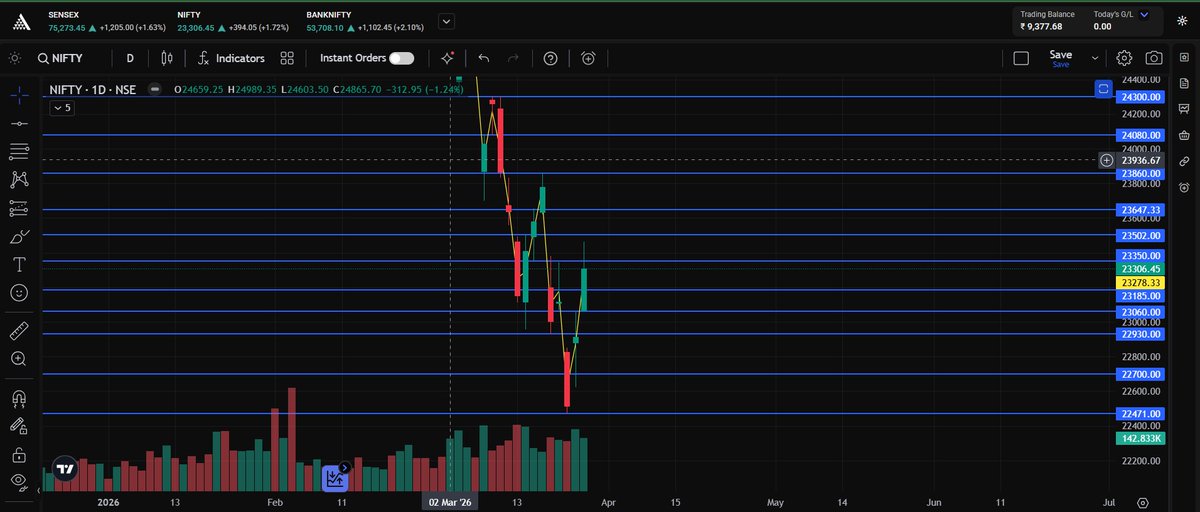Select the 23647.33 horizontal line price label
Image resolution: width=1200 pixels, height=512 pixels.
[x=1141, y=210]
